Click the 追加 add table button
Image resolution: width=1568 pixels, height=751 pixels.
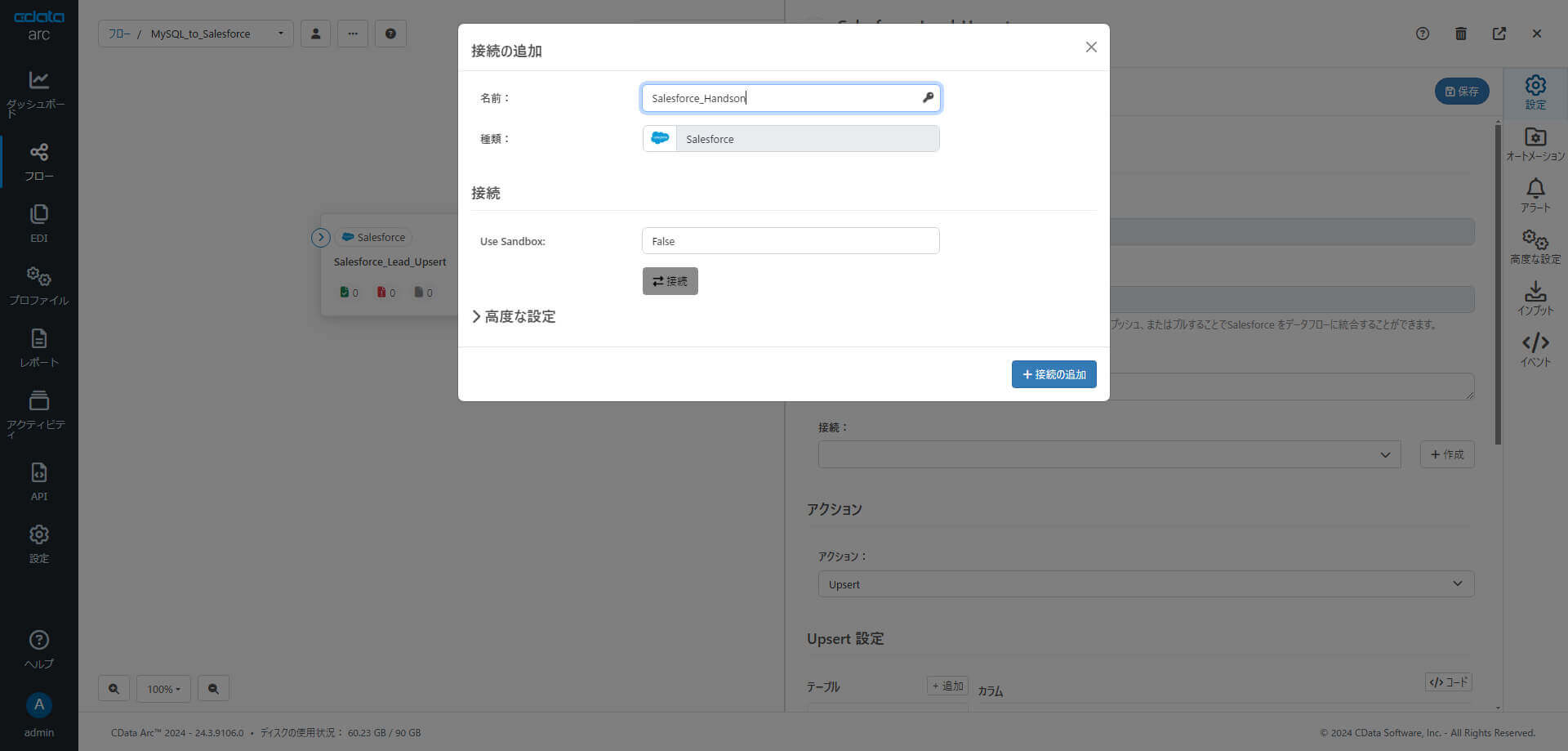(947, 686)
